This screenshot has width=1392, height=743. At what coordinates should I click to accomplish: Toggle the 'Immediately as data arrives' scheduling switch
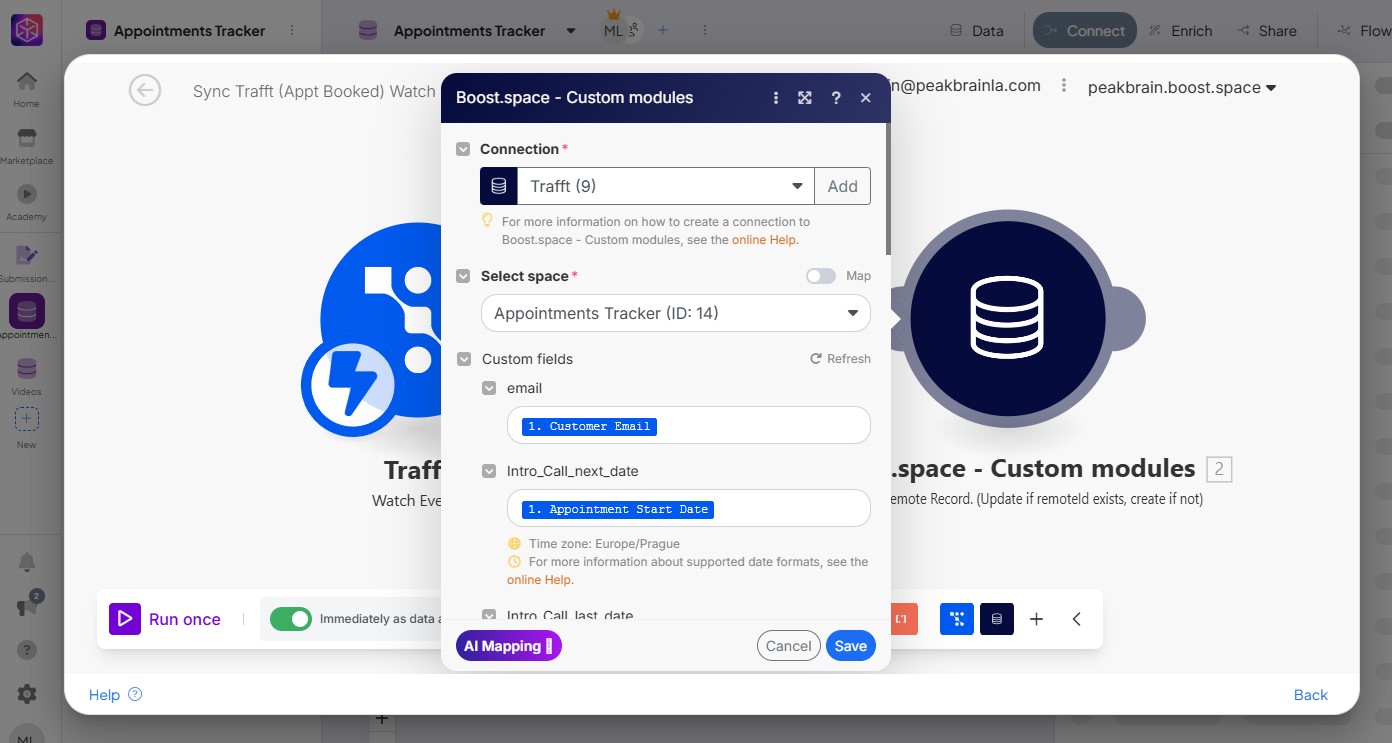pos(291,619)
